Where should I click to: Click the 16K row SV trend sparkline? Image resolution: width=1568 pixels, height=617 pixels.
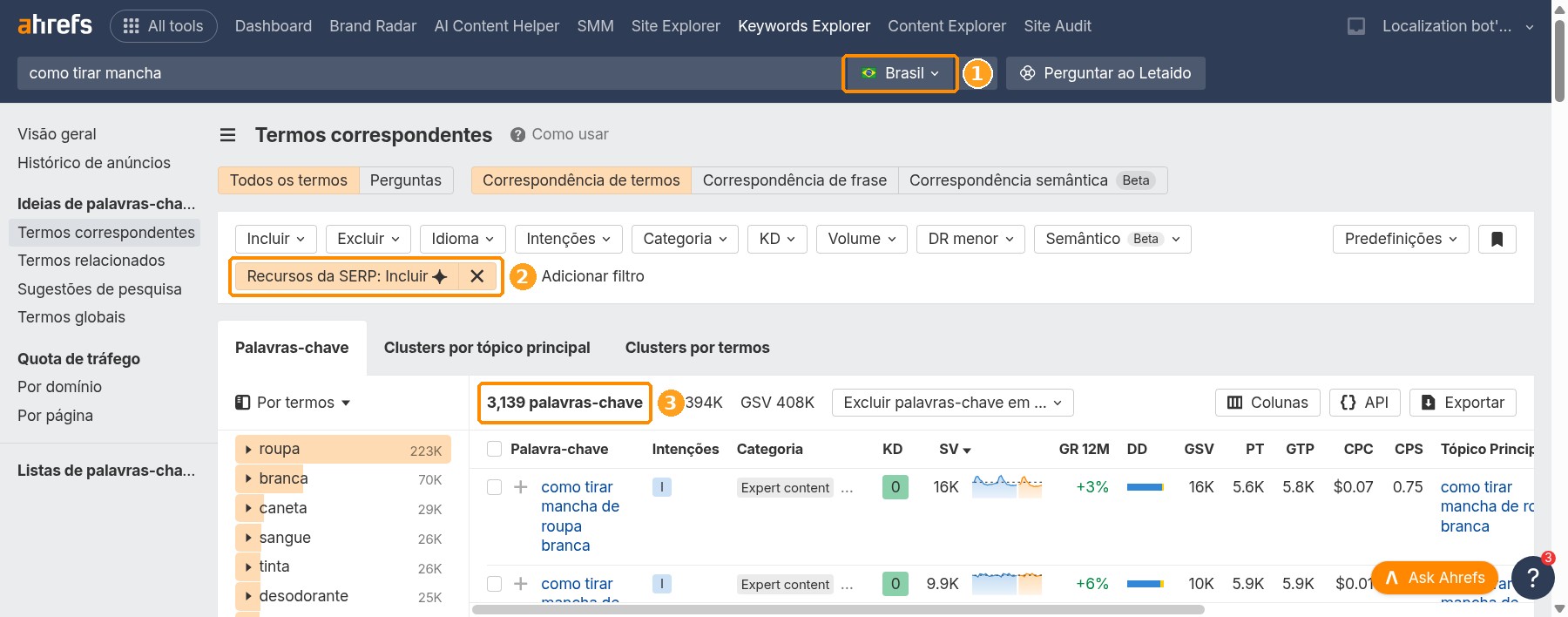[1007, 486]
